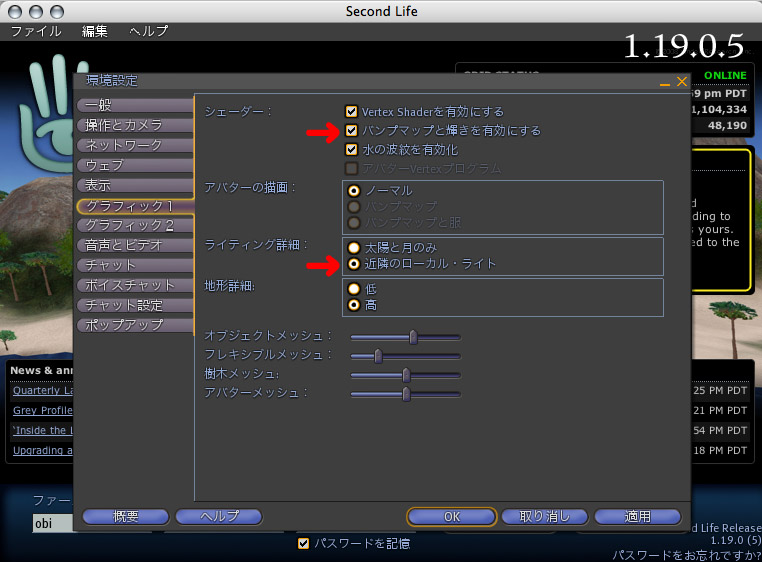This screenshot has height=562, width=762.
Task: Open the 音声とビデオ tab
Action: tap(135, 245)
